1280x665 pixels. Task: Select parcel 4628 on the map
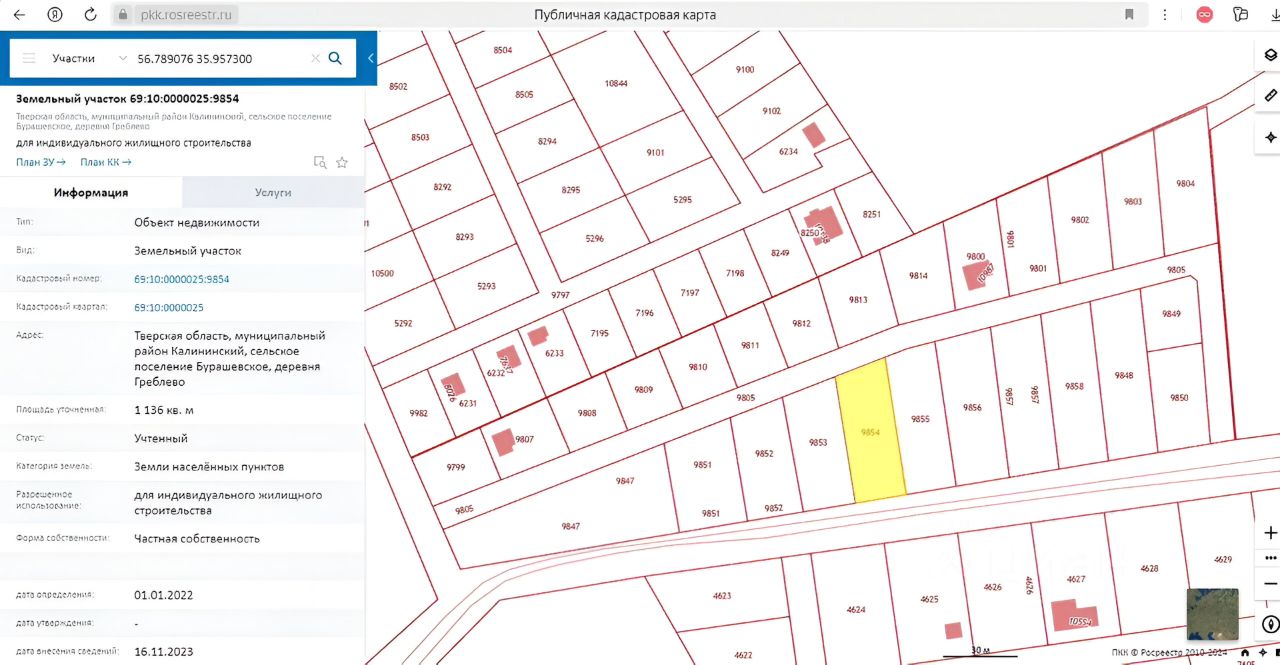(1149, 568)
